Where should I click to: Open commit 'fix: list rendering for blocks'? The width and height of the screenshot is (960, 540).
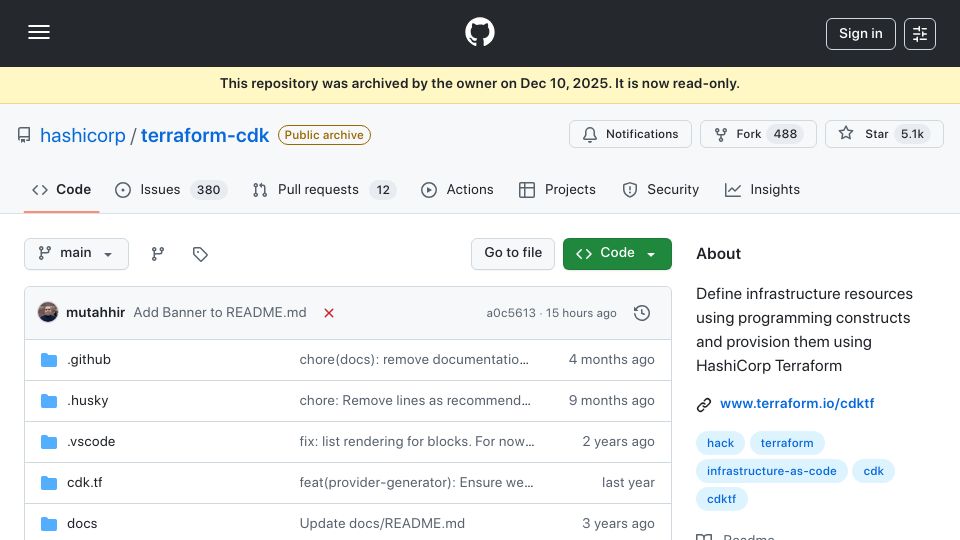tap(417, 441)
